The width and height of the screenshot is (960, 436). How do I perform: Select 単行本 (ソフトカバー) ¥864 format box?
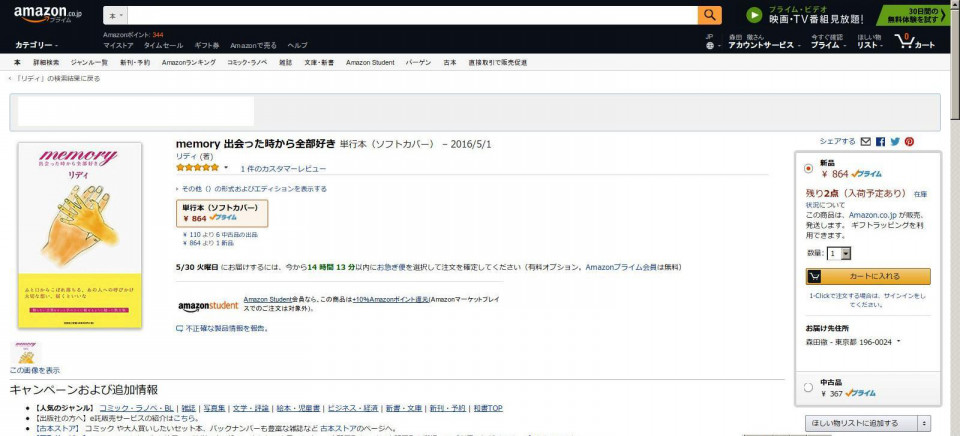coord(222,212)
